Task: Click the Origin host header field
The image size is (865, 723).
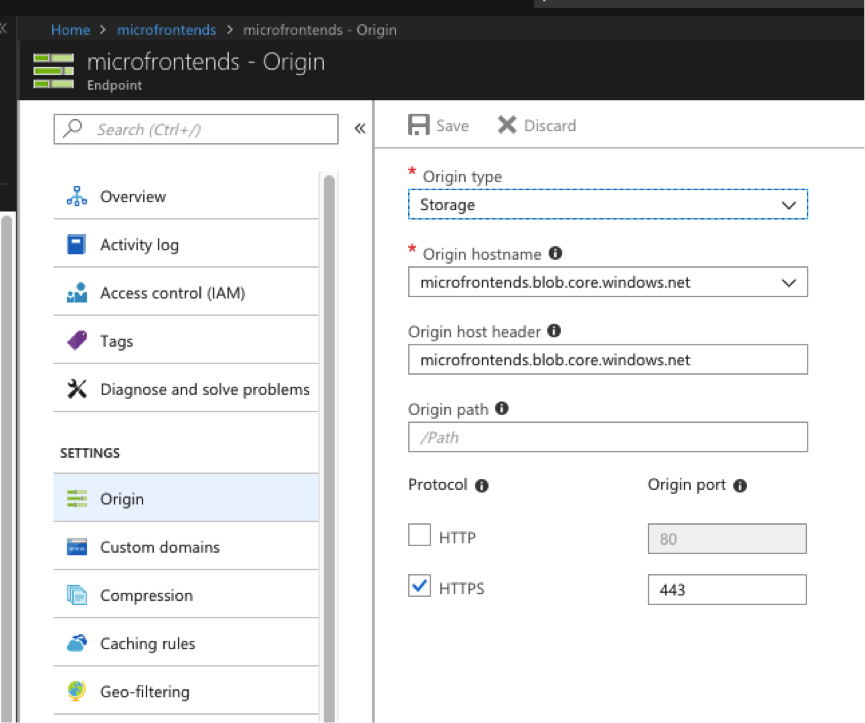Action: (x=607, y=359)
